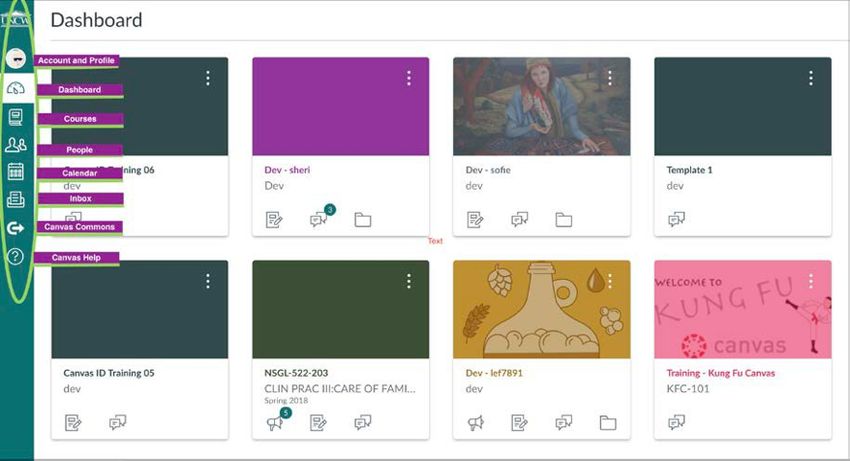The height and width of the screenshot is (461, 850).
Task: Open the Dev - sofie course link
Action: point(488,170)
